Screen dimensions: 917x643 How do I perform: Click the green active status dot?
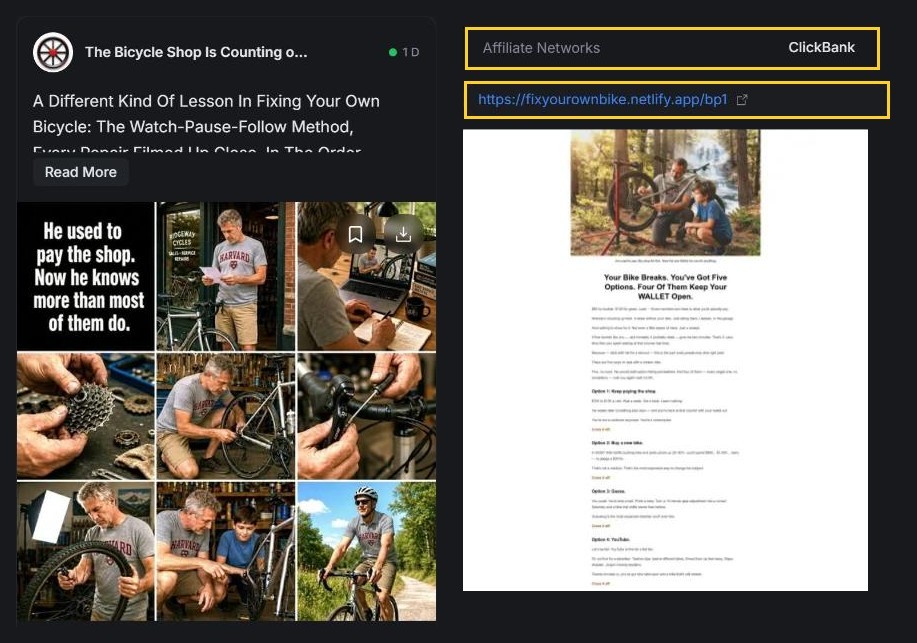pyautogui.click(x=393, y=52)
